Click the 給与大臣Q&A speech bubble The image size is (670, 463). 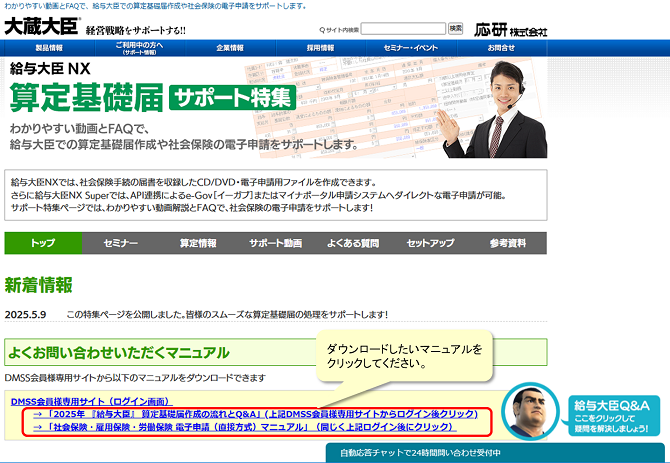611,416
